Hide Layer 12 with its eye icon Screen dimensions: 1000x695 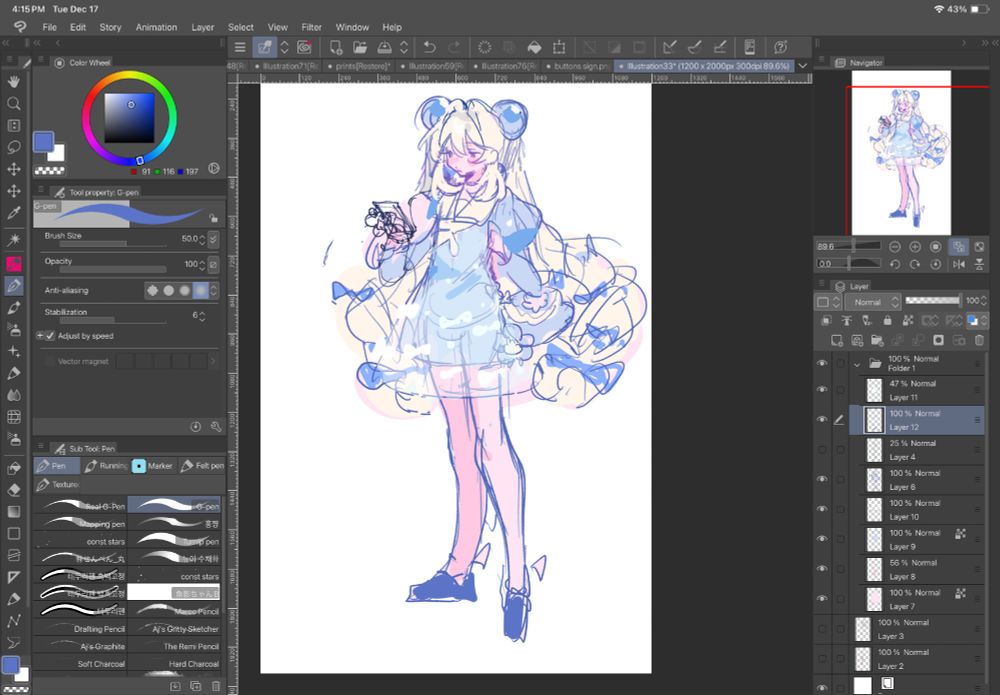tap(822, 420)
